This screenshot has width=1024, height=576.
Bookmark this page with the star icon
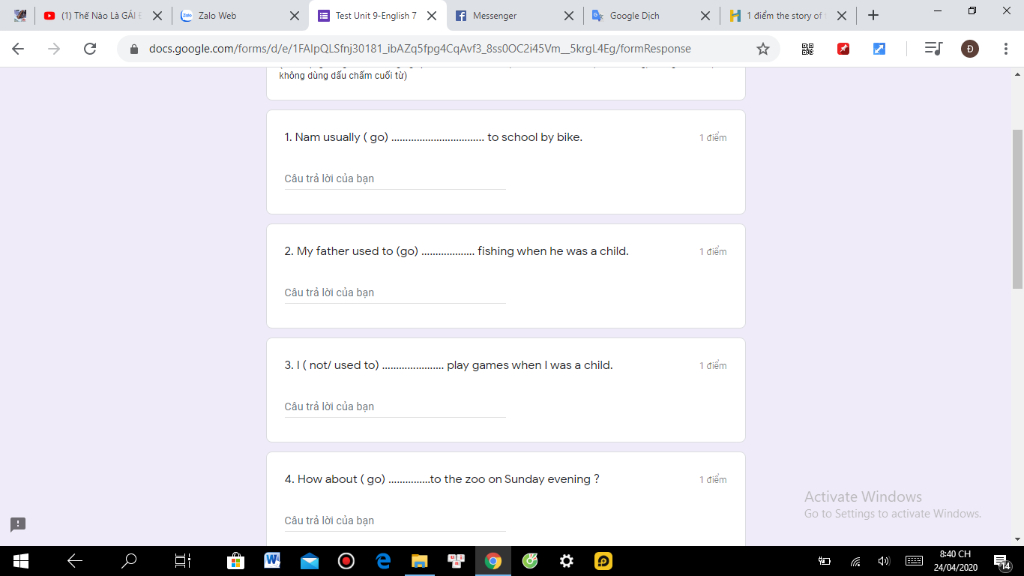click(763, 48)
